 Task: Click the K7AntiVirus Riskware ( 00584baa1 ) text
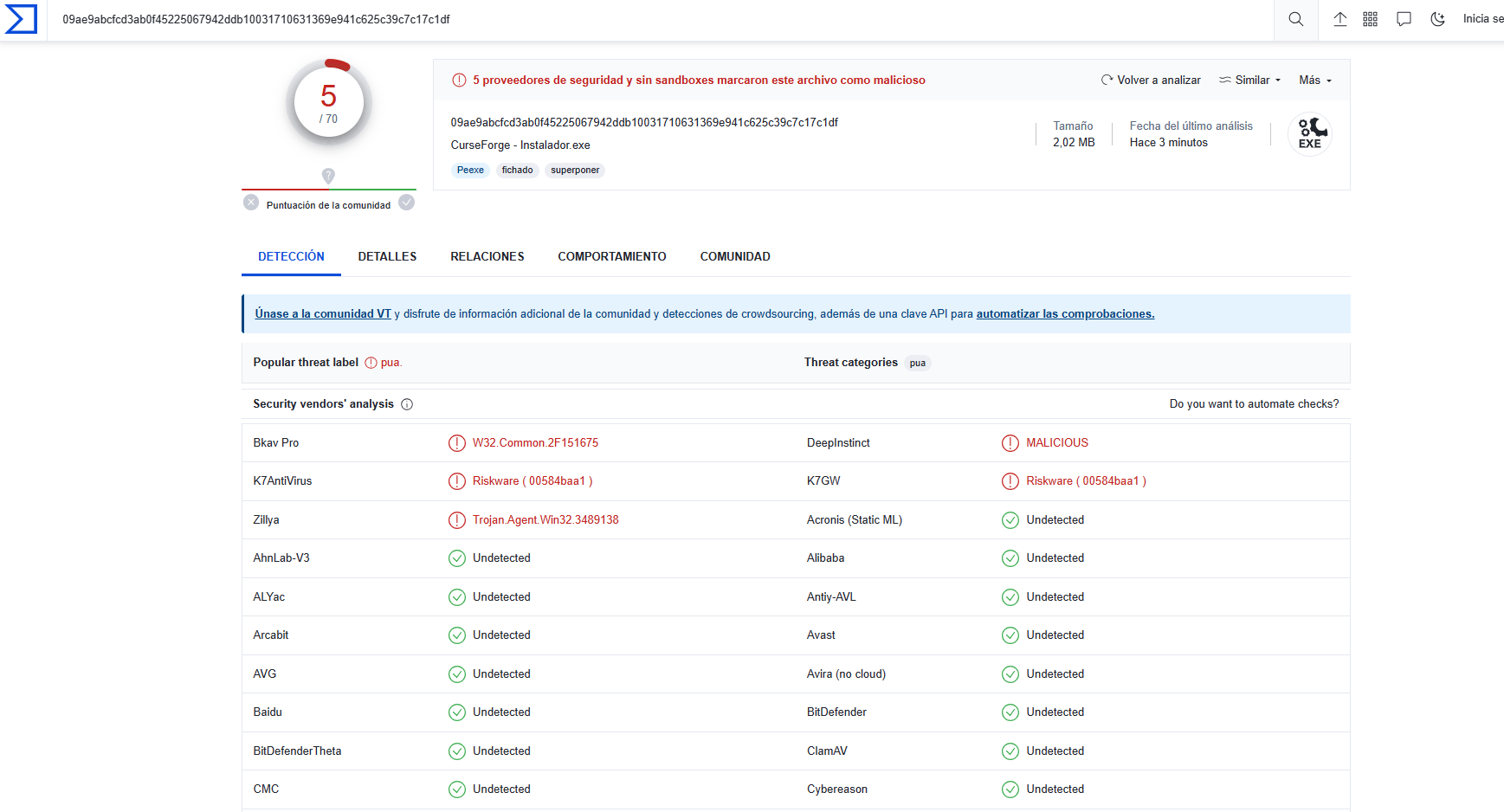(533, 480)
